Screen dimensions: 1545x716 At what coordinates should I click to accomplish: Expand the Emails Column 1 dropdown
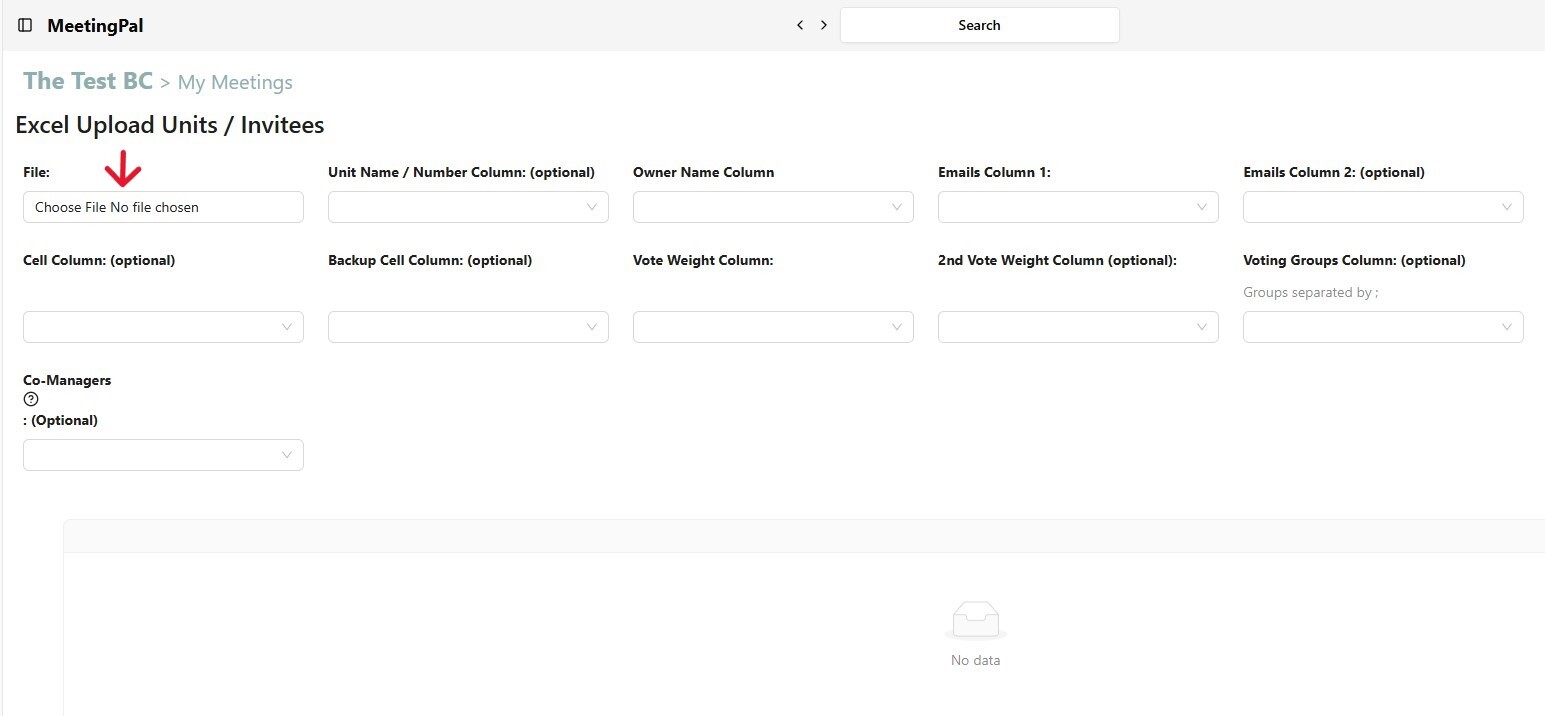point(1078,207)
